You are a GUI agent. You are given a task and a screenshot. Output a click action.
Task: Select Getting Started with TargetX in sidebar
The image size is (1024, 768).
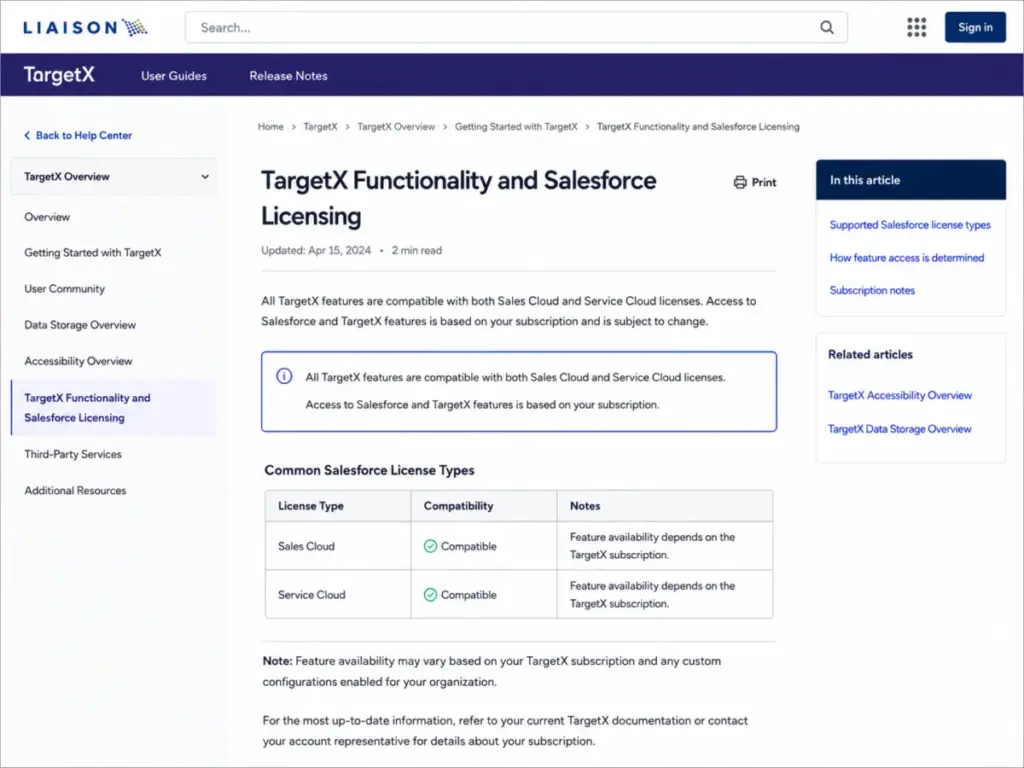tap(93, 253)
